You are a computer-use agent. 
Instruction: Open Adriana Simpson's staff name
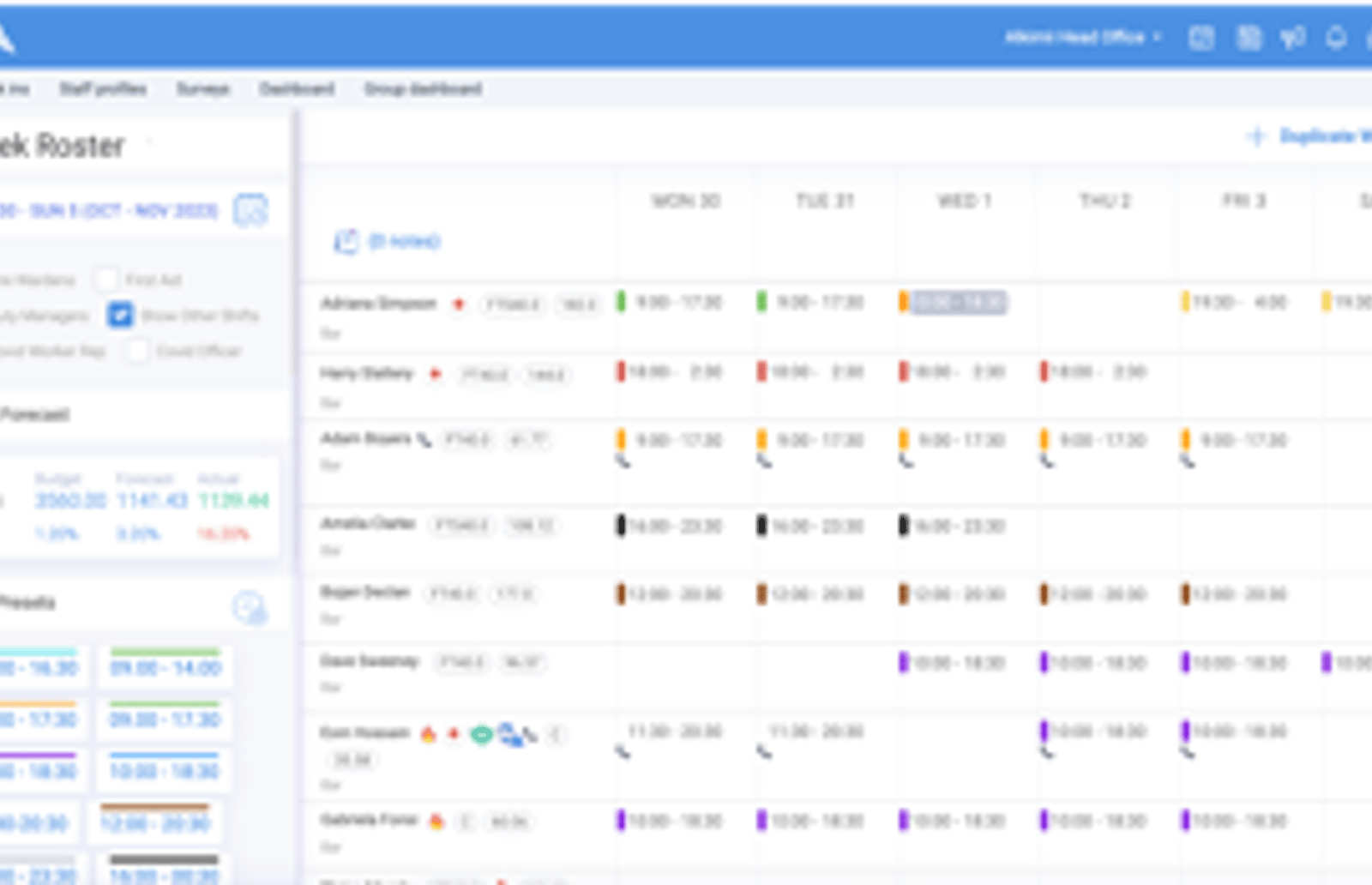coord(378,304)
